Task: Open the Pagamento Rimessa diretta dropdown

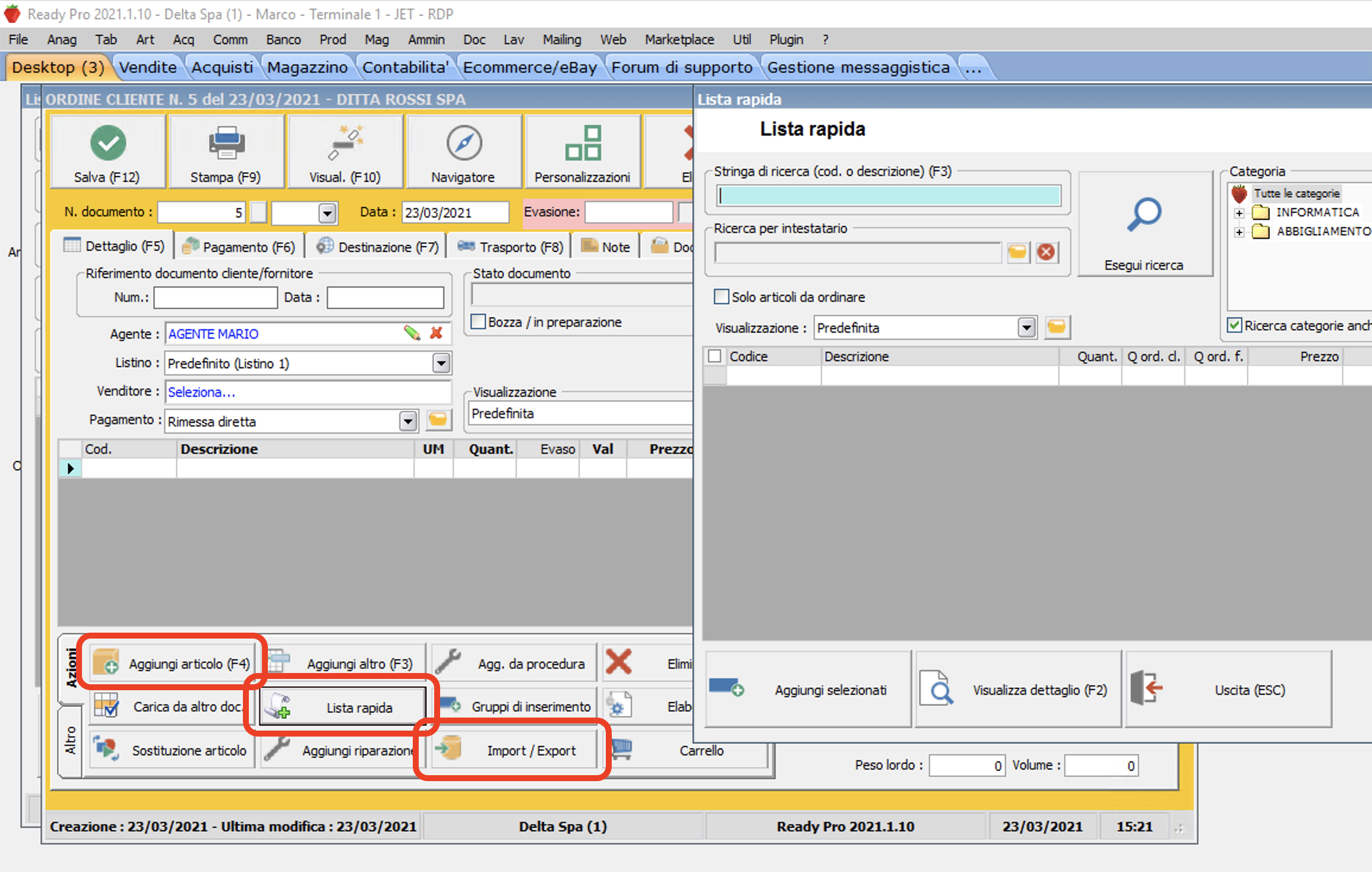Action: (407, 421)
